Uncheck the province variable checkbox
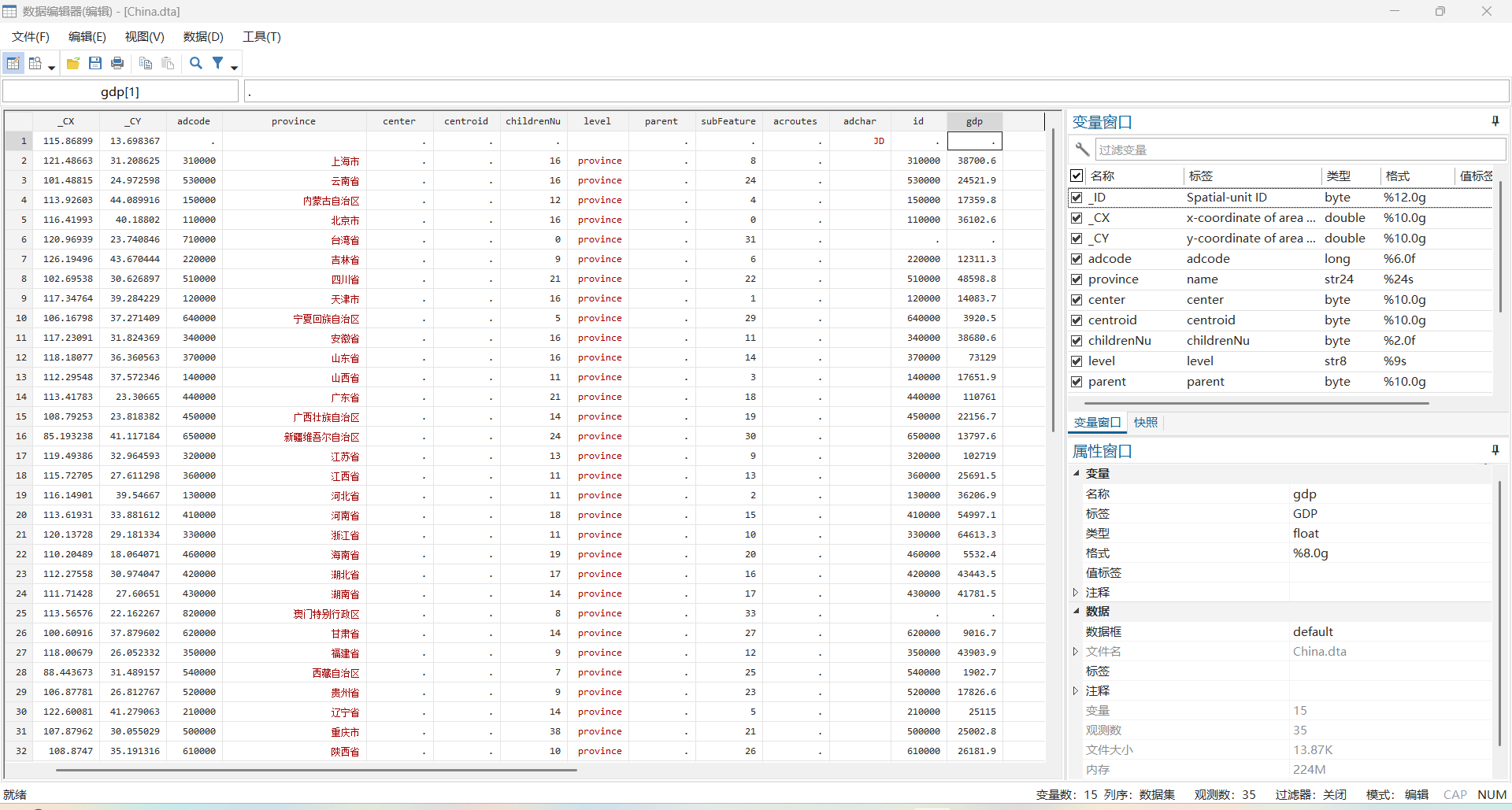 [1077, 279]
